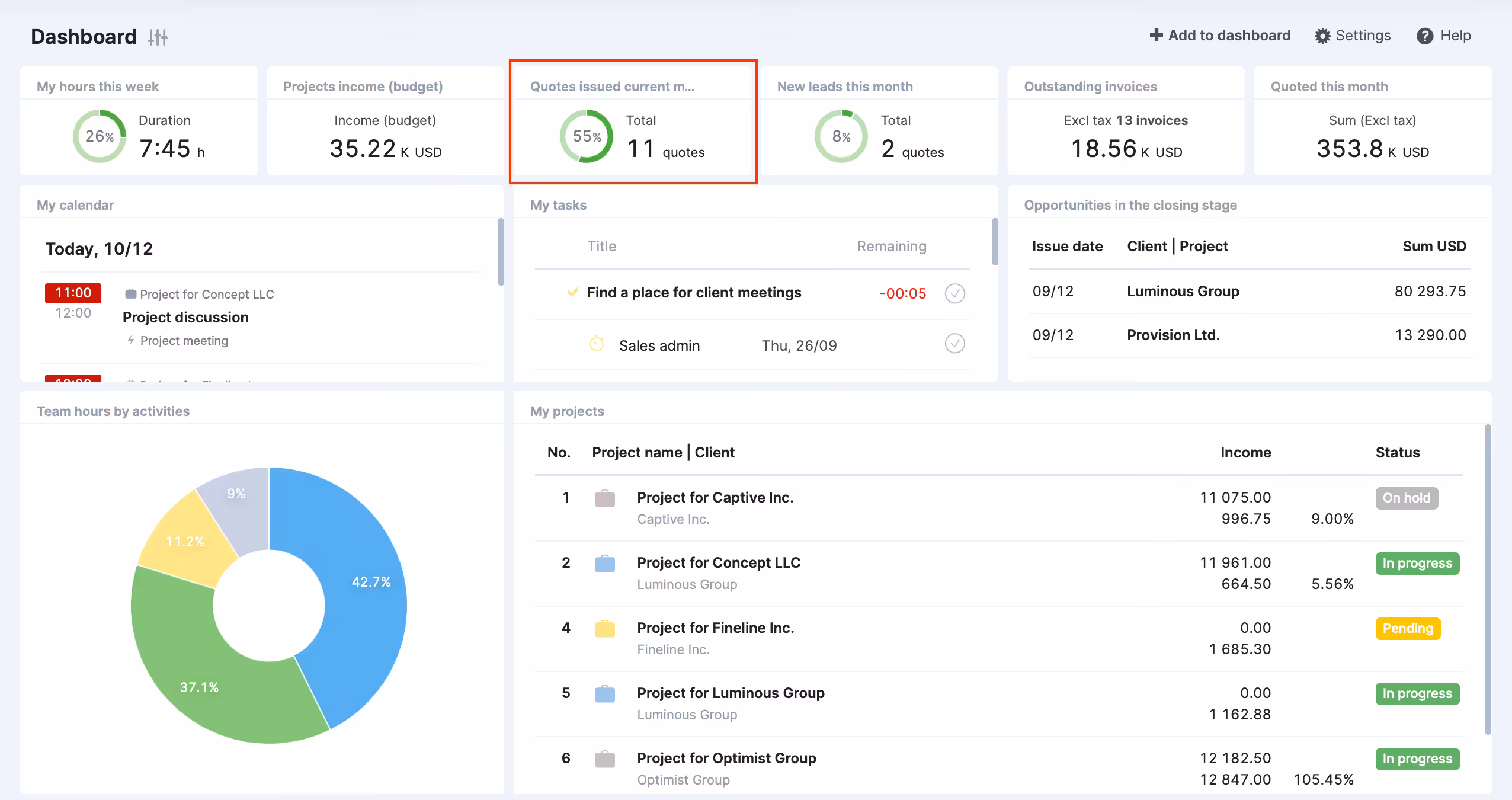
Task: Click the timer icon beside Sales admin
Action: point(597,344)
